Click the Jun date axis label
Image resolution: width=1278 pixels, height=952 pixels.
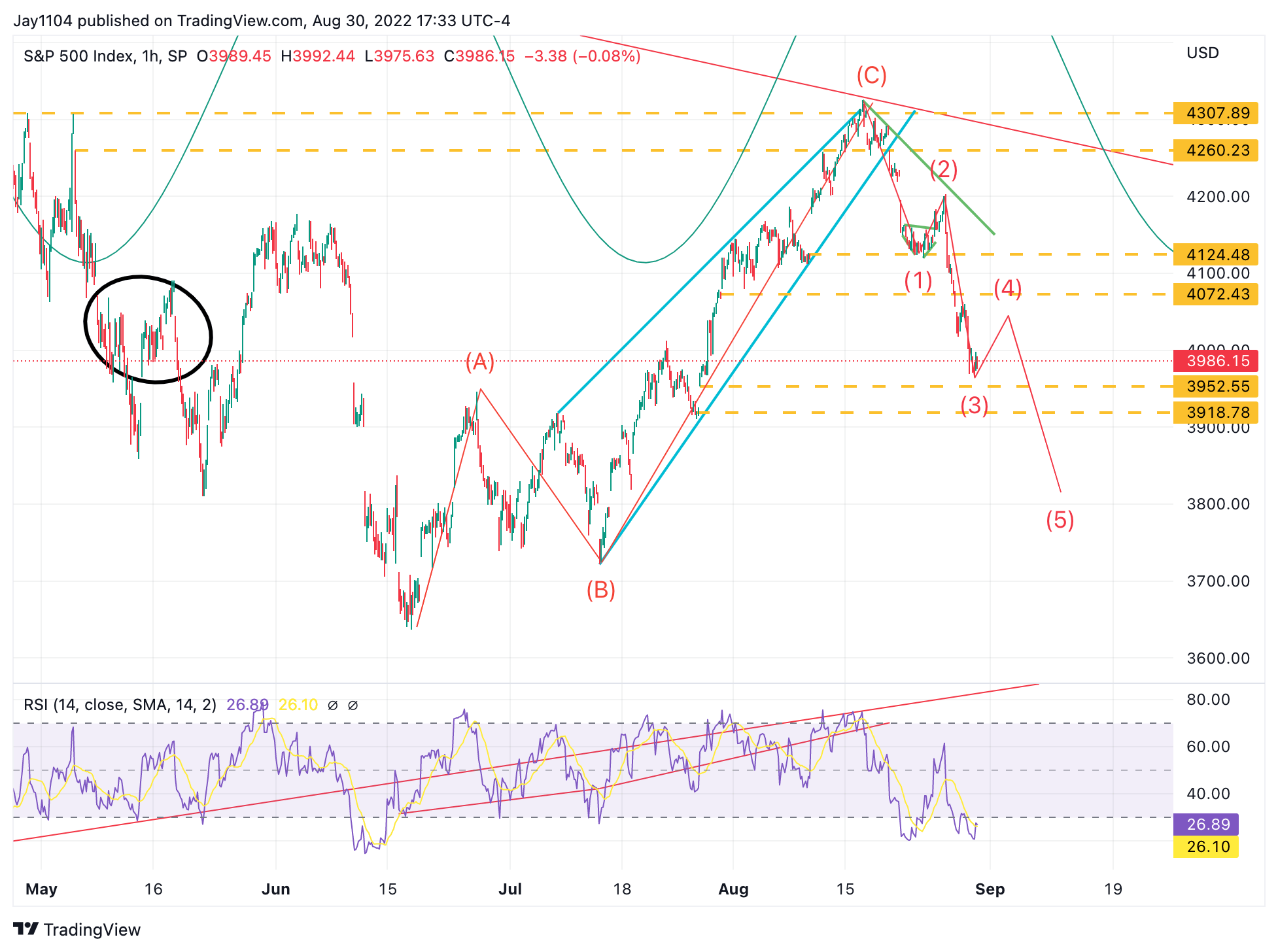click(276, 889)
